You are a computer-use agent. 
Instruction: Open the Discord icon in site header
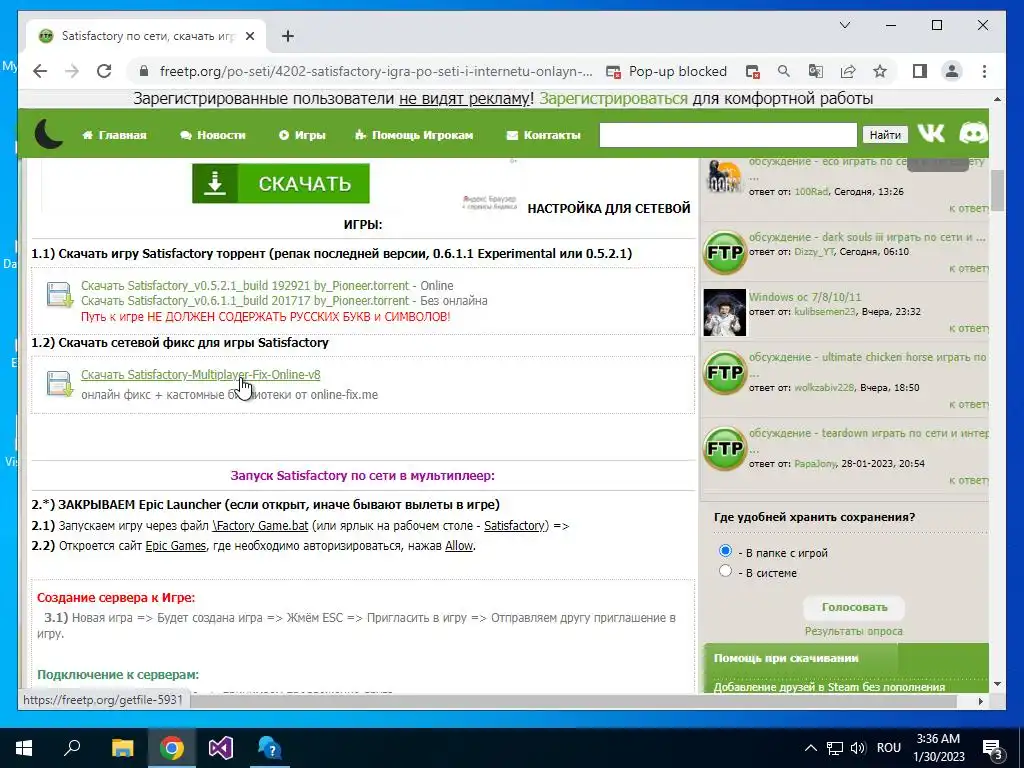click(973, 134)
